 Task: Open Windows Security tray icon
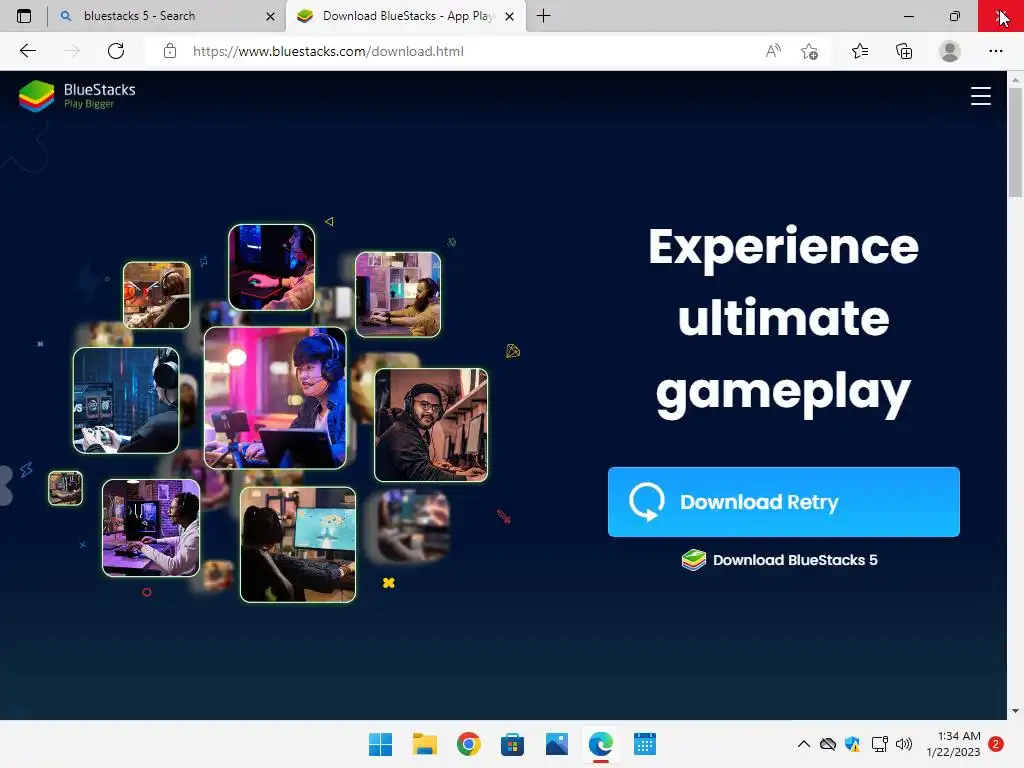pyautogui.click(x=852, y=744)
